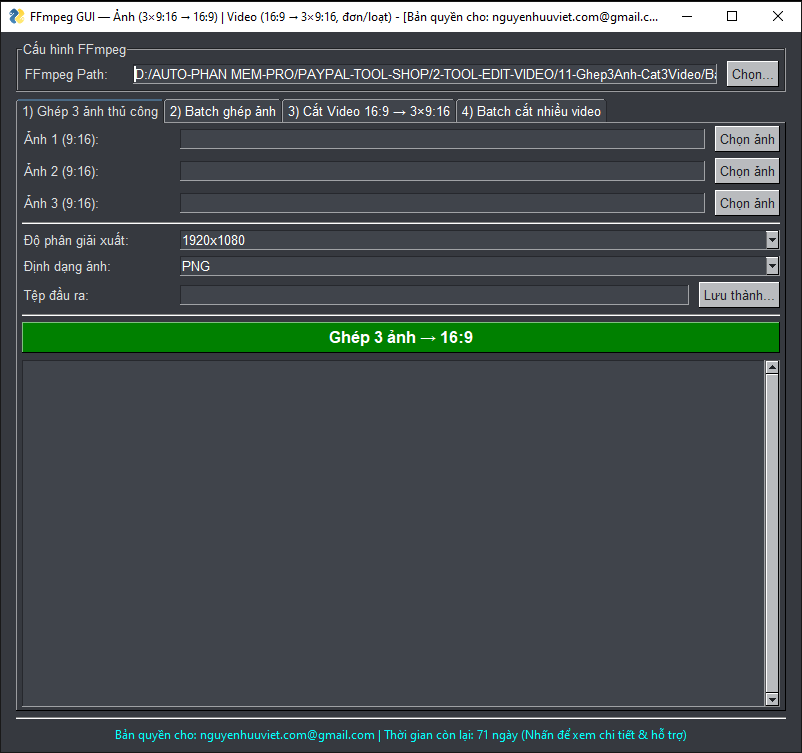Click the PNG format combo box

479,266
